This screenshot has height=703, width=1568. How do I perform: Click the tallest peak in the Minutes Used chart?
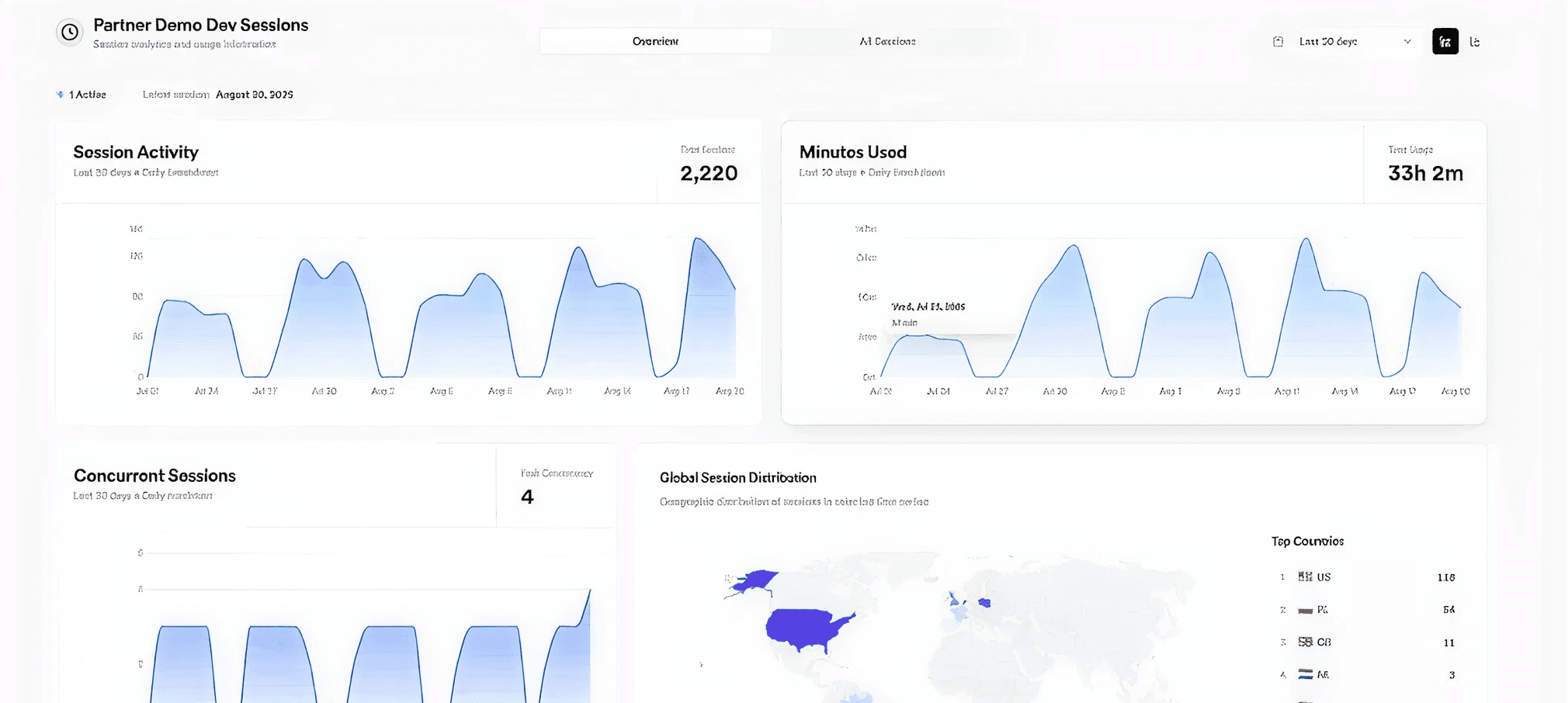coord(1307,240)
